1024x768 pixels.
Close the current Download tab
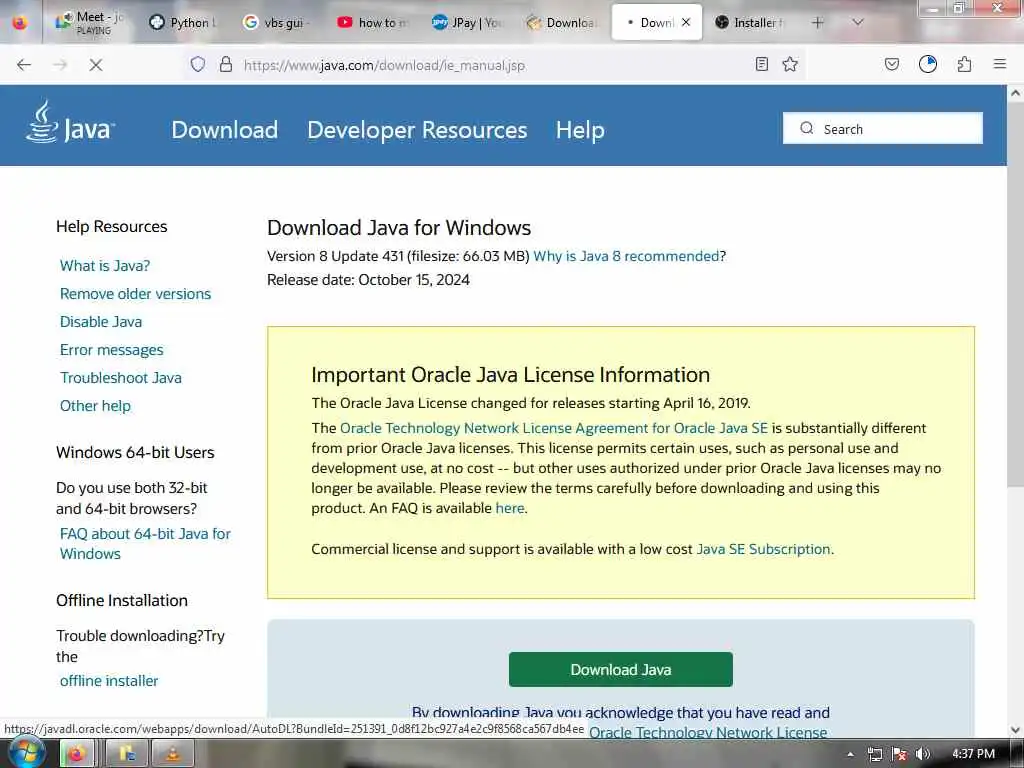[686, 22]
